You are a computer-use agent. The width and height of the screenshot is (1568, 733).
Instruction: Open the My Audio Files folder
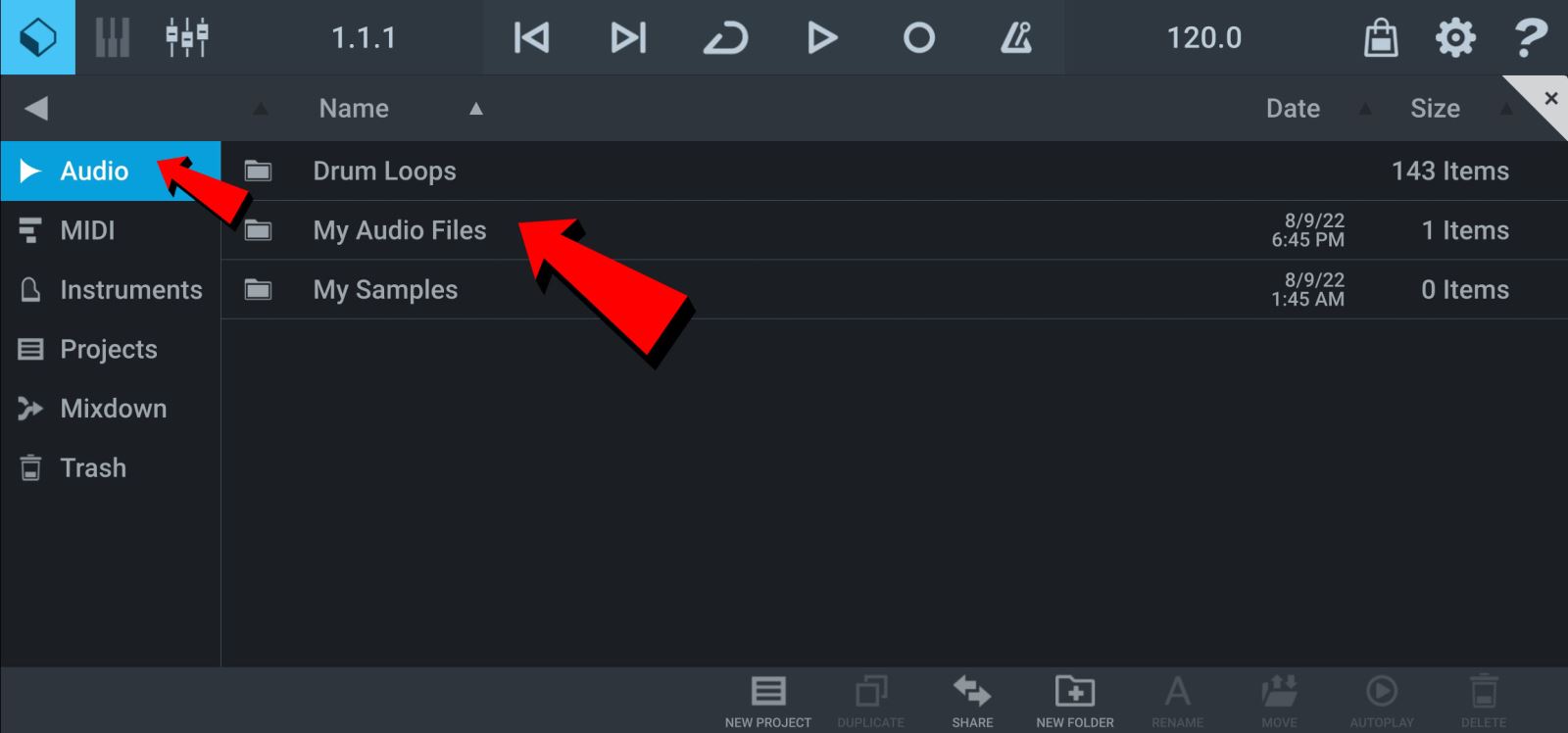[399, 231]
